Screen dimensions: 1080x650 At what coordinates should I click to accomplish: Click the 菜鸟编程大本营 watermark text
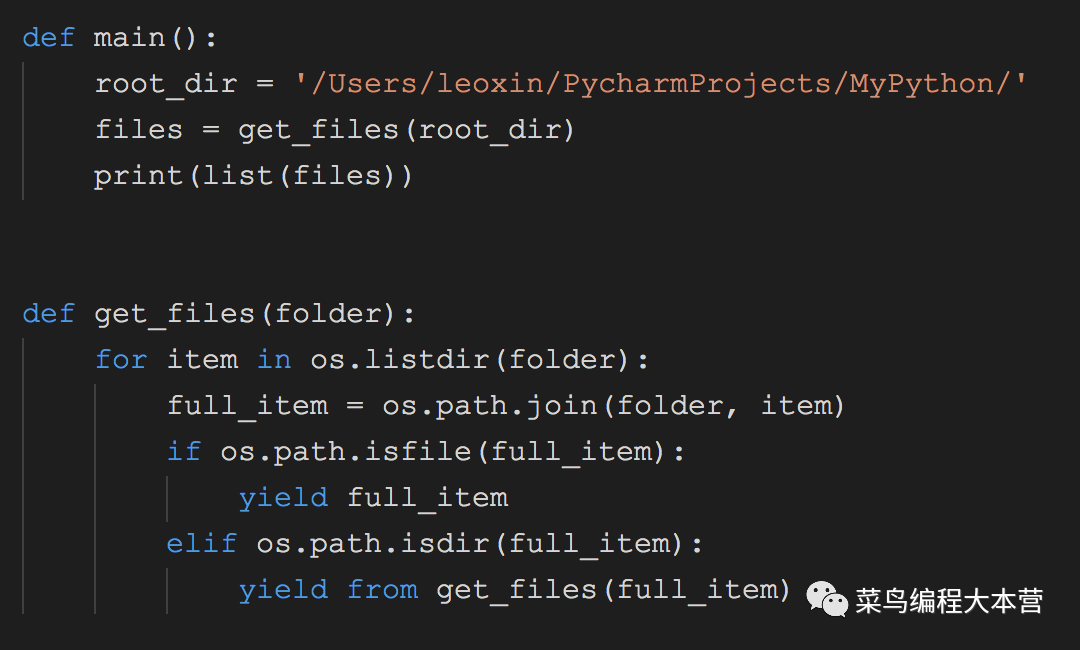949,601
